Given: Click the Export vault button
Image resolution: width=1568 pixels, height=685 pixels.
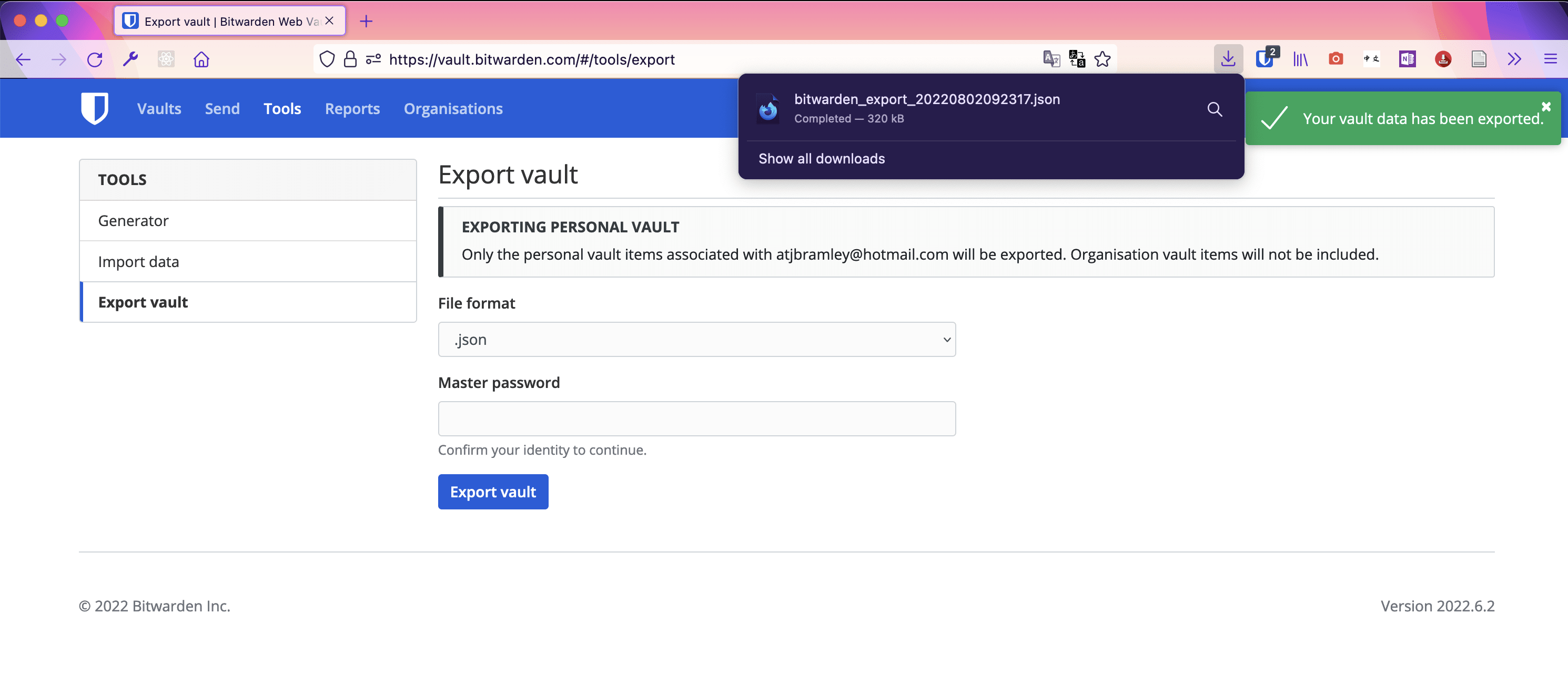Looking at the screenshot, I should tap(493, 491).
